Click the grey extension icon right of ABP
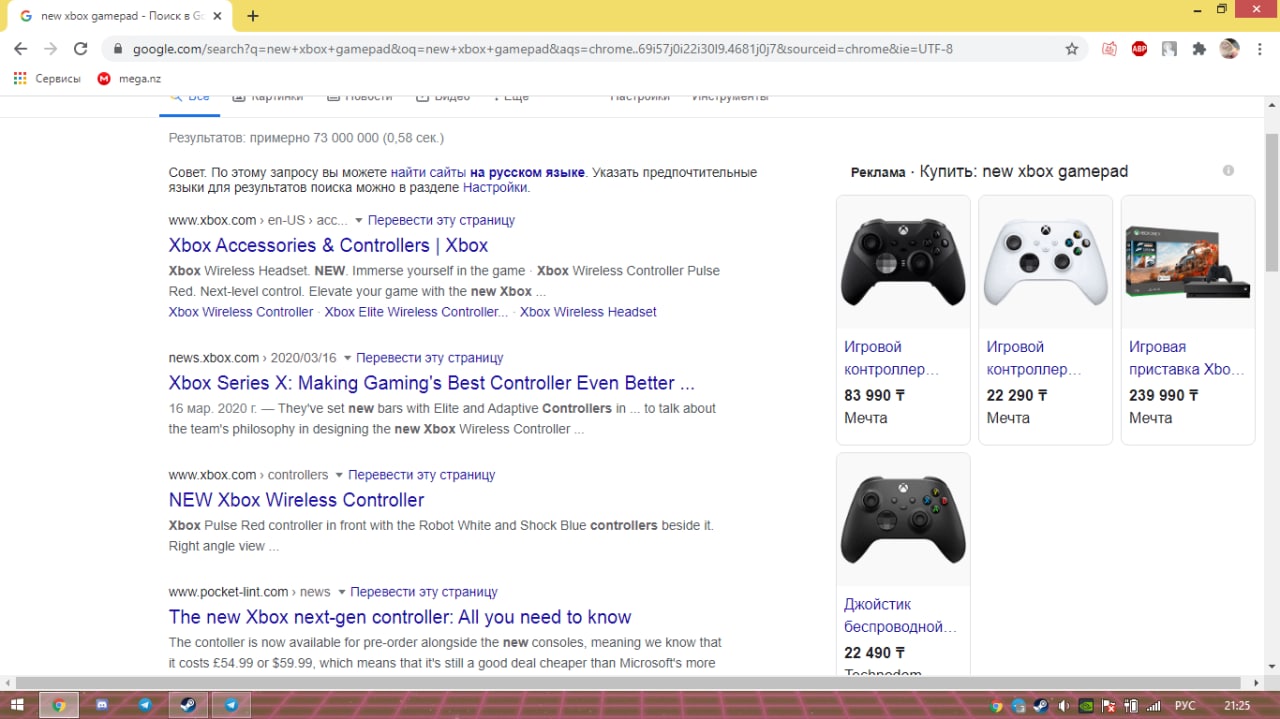 tap(1169, 49)
